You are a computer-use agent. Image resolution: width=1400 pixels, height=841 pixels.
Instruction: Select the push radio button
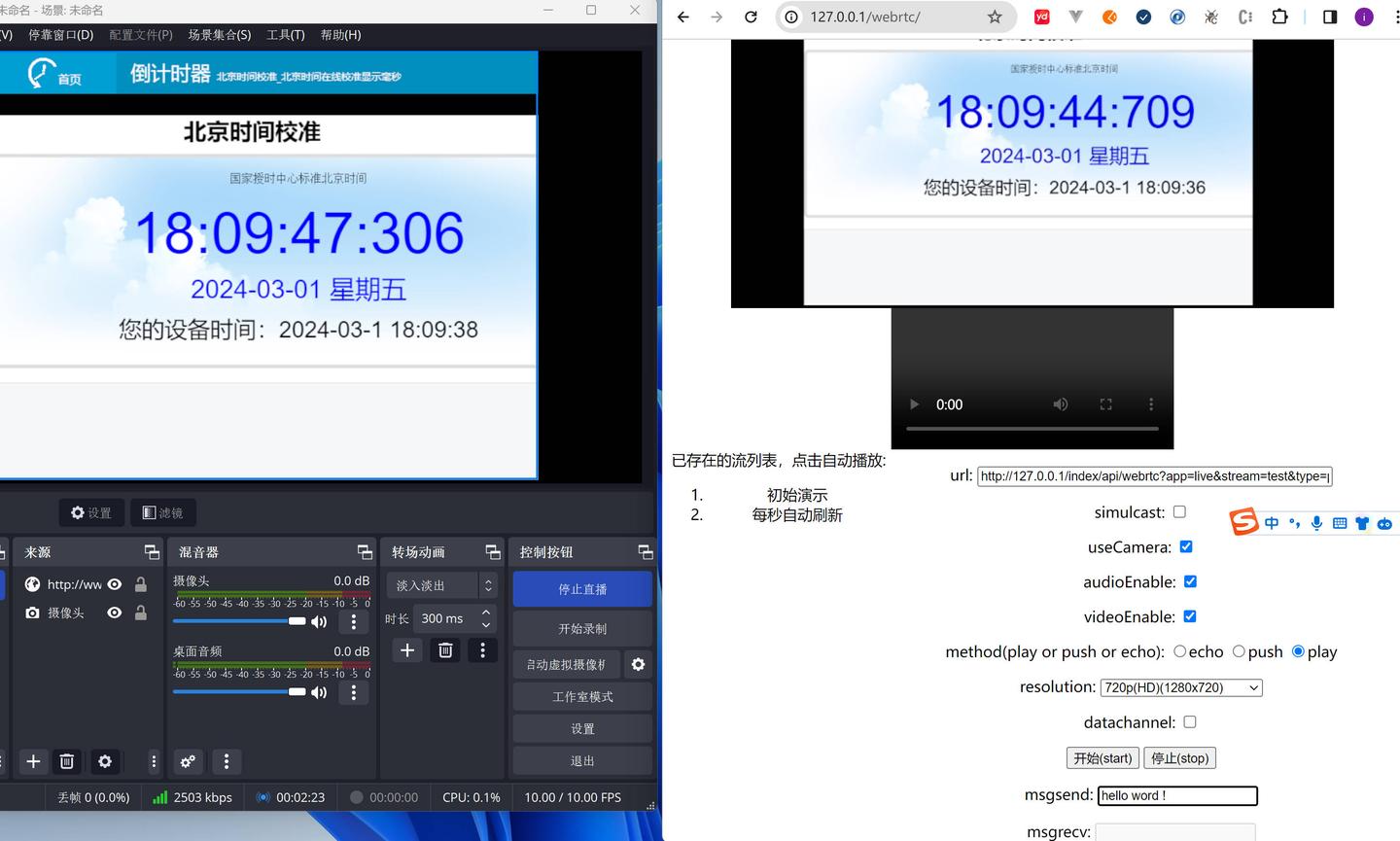1239,651
